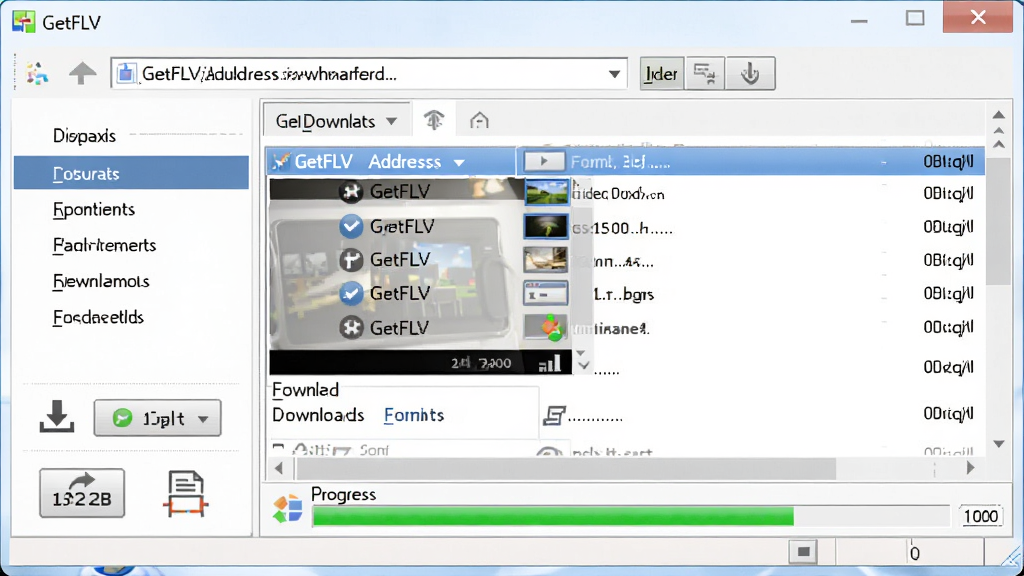Select the row containing '1500'

point(751,227)
